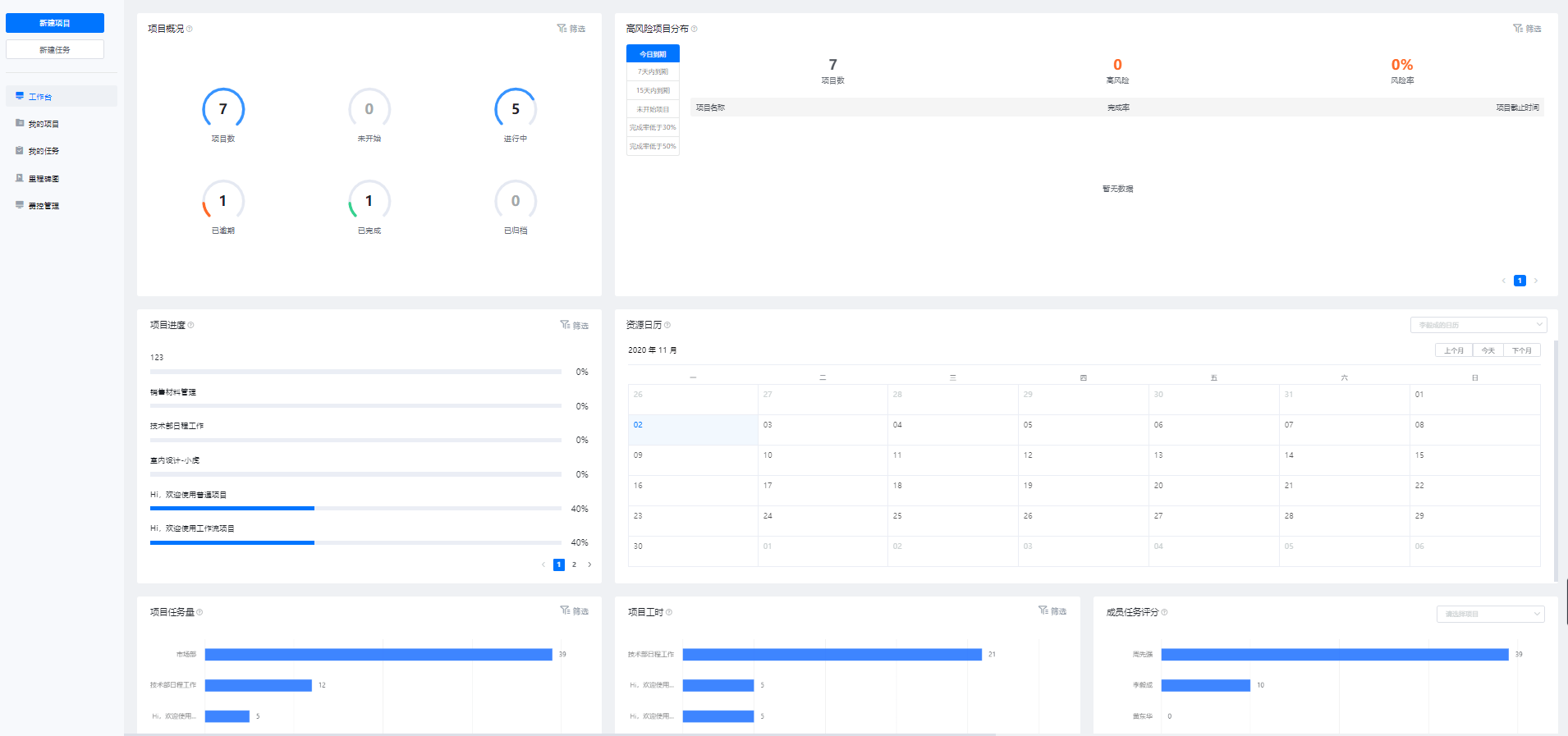Click help icon next to 项目进度

point(191,325)
